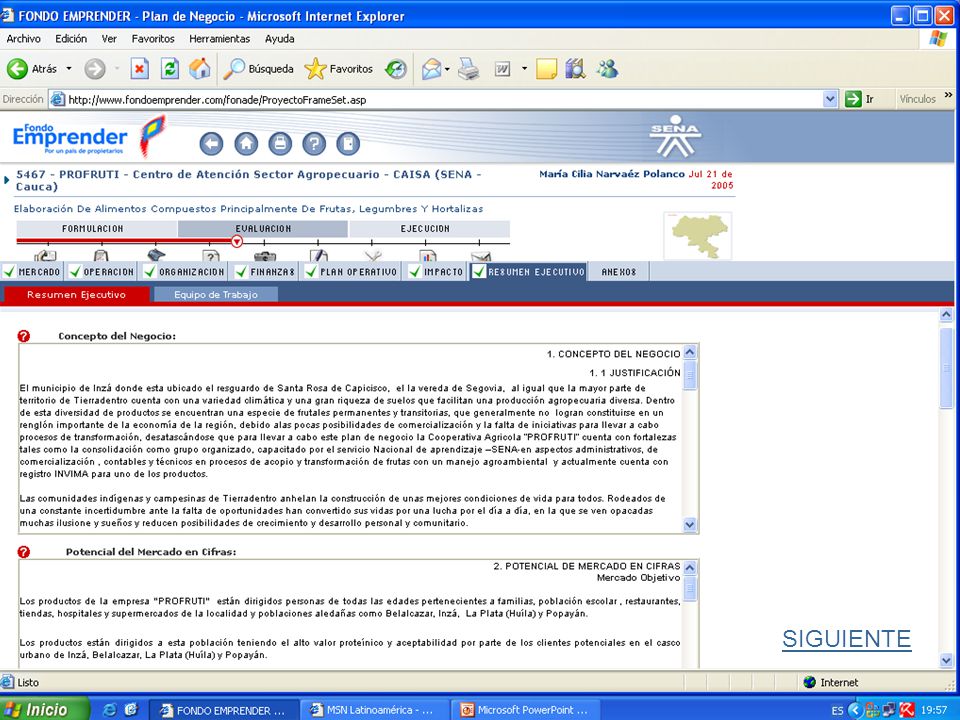Expand the Forward history dropdown arrow
This screenshot has width=960, height=720.
[117, 69]
